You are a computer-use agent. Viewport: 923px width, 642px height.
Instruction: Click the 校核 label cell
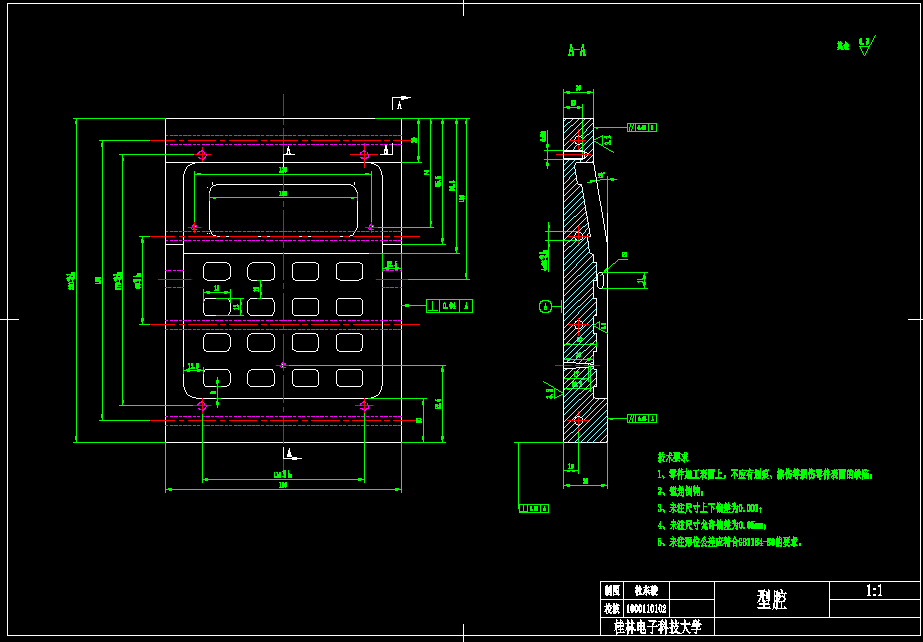tap(612, 608)
